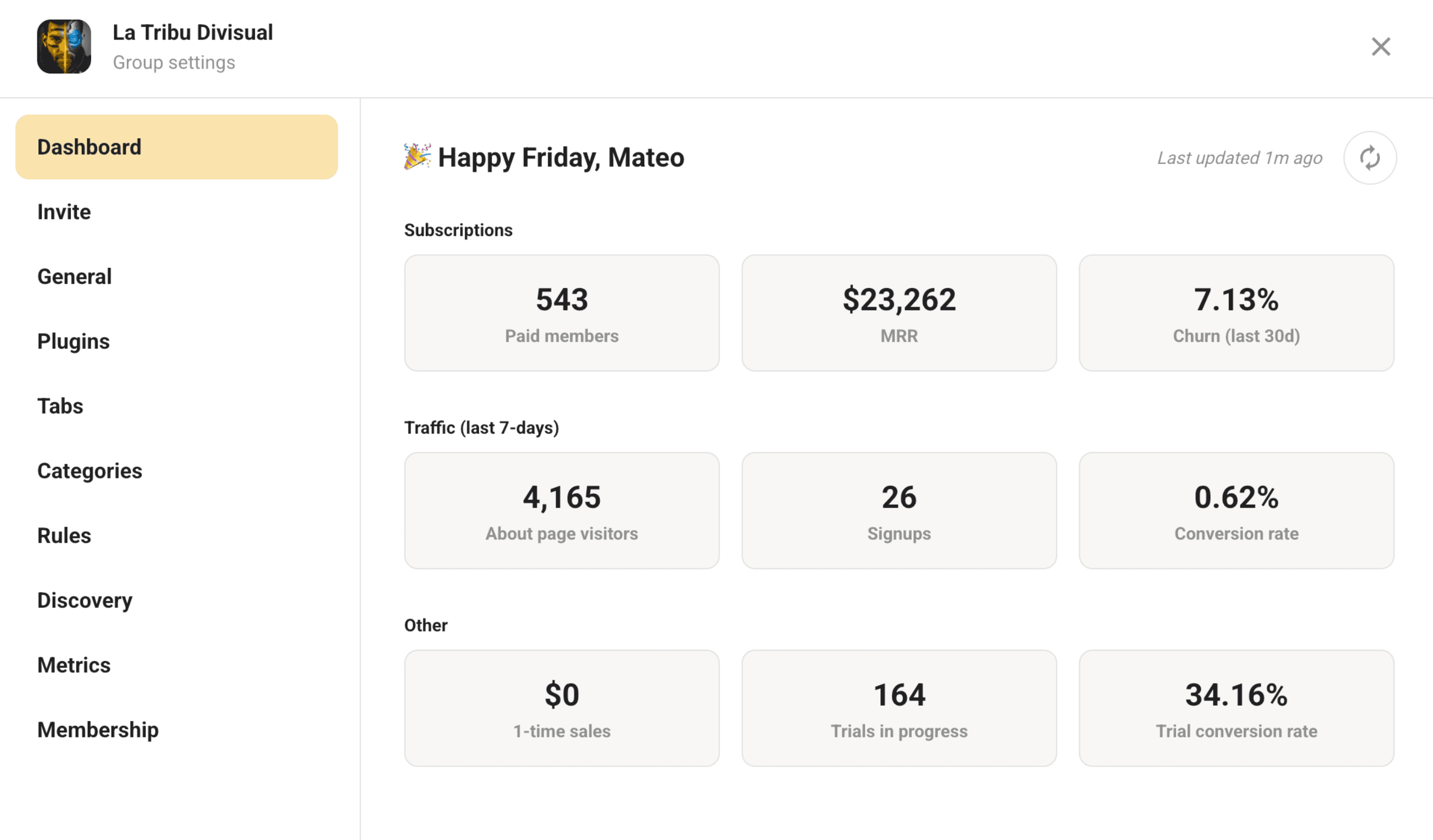Click the La Tribu Divisual group avatar

coord(64,47)
